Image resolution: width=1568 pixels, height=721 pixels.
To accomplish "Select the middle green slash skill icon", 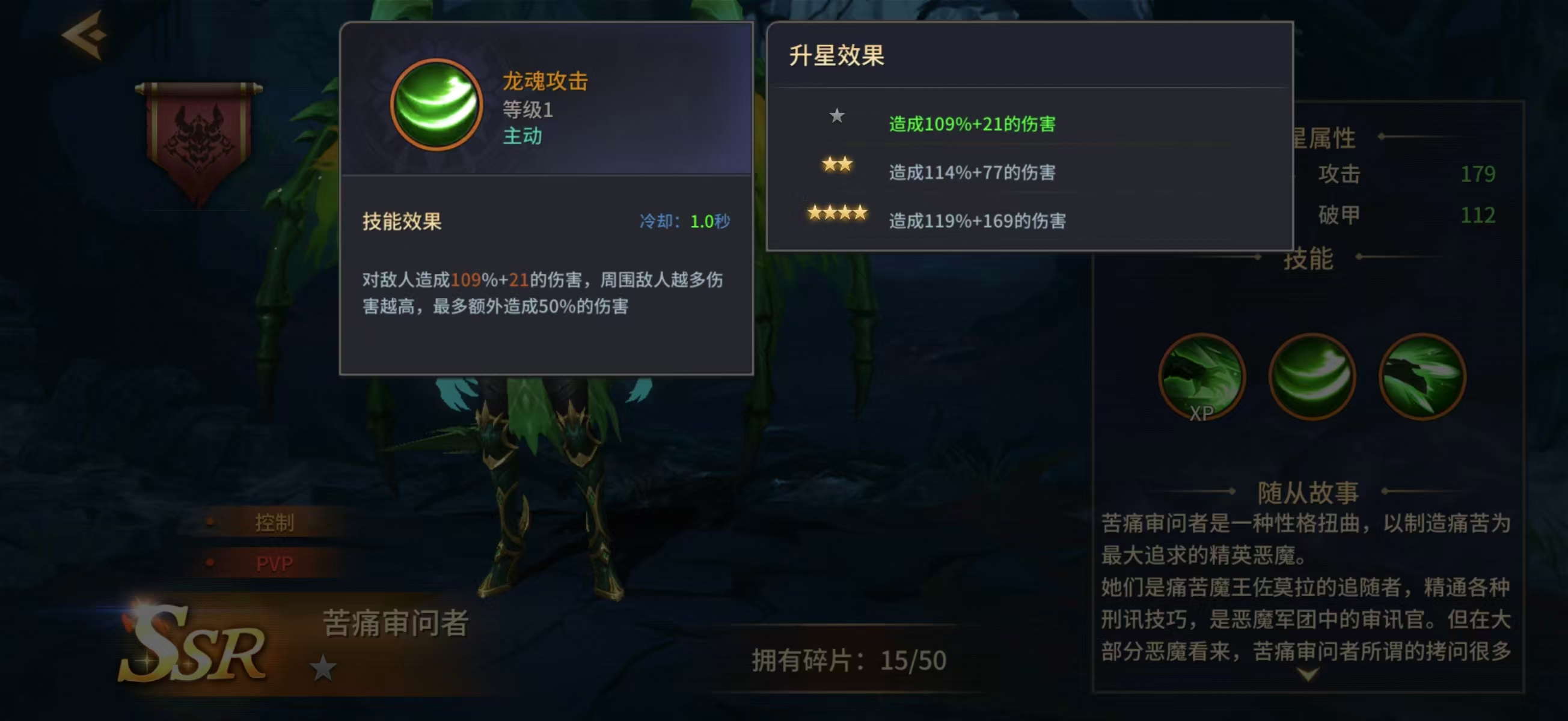I will (x=1312, y=377).
